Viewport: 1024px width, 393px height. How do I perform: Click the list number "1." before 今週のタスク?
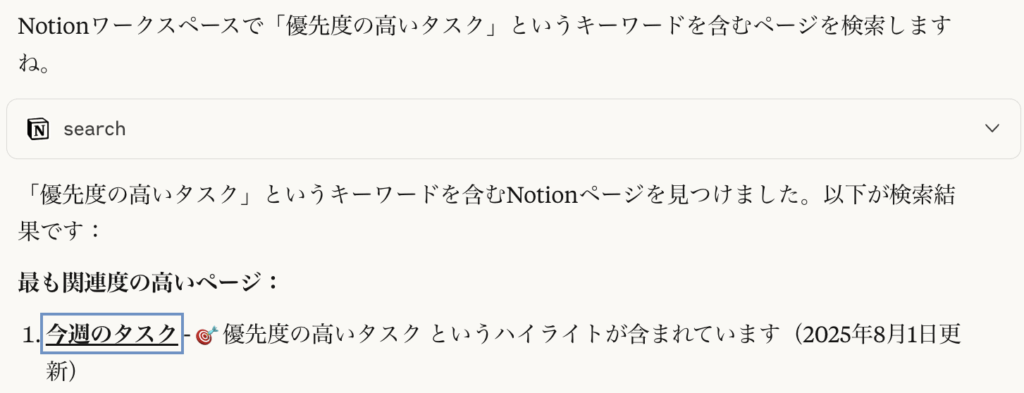31,336
